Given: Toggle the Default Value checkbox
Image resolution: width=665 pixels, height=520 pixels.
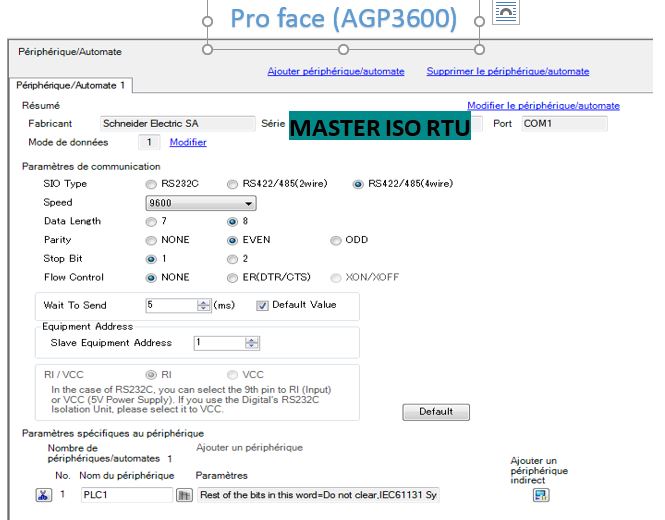Looking at the screenshot, I should tap(262, 305).
